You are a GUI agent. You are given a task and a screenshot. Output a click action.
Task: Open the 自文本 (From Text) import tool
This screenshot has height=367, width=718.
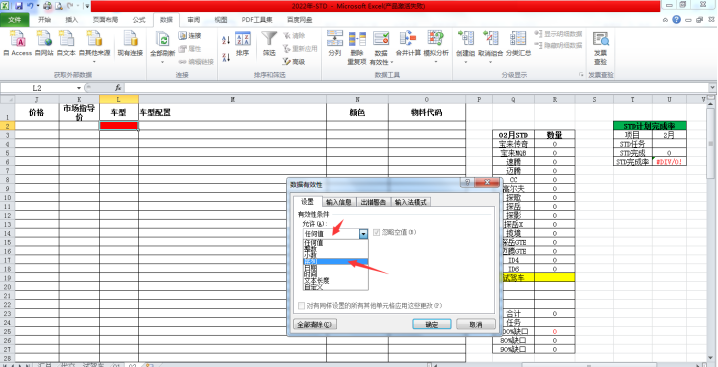(66, 44)
